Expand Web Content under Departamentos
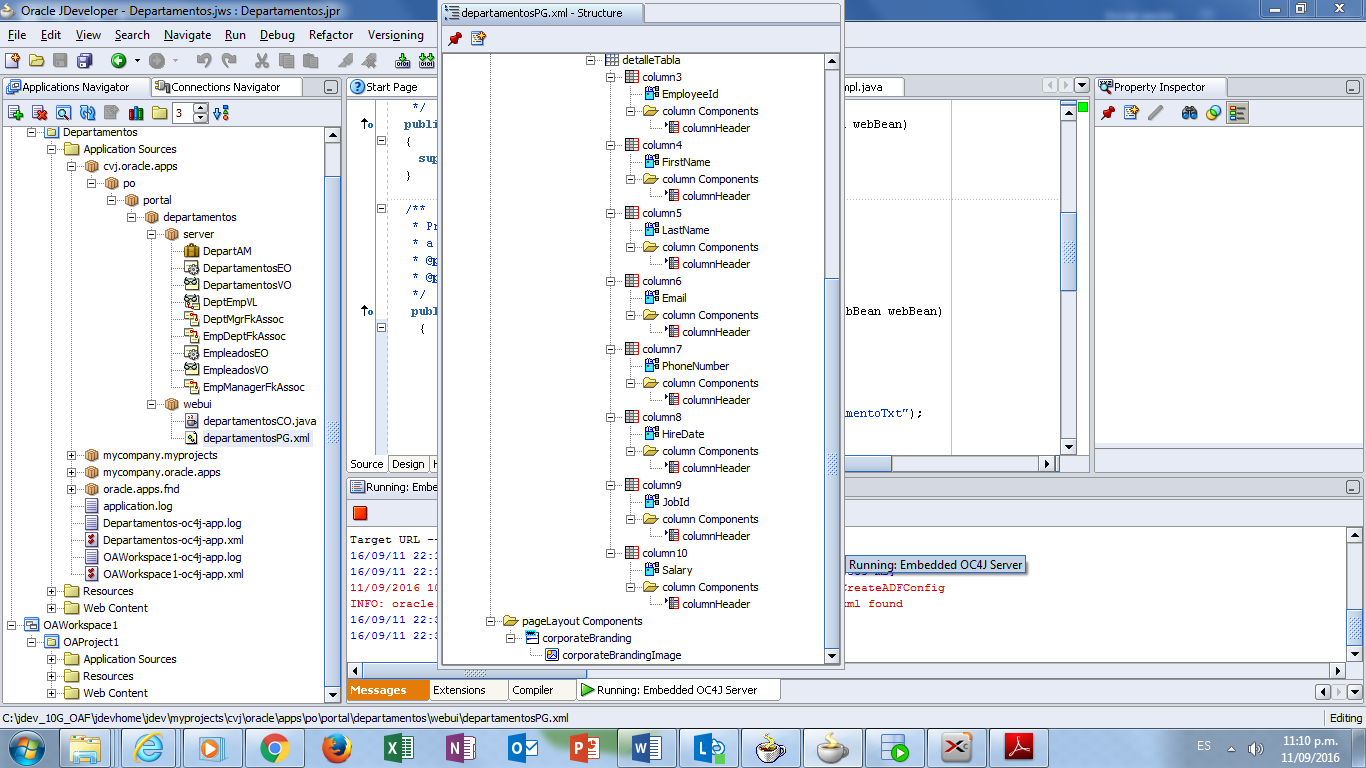The width and height of the screenshot is (1366, 768). [52, 609]
